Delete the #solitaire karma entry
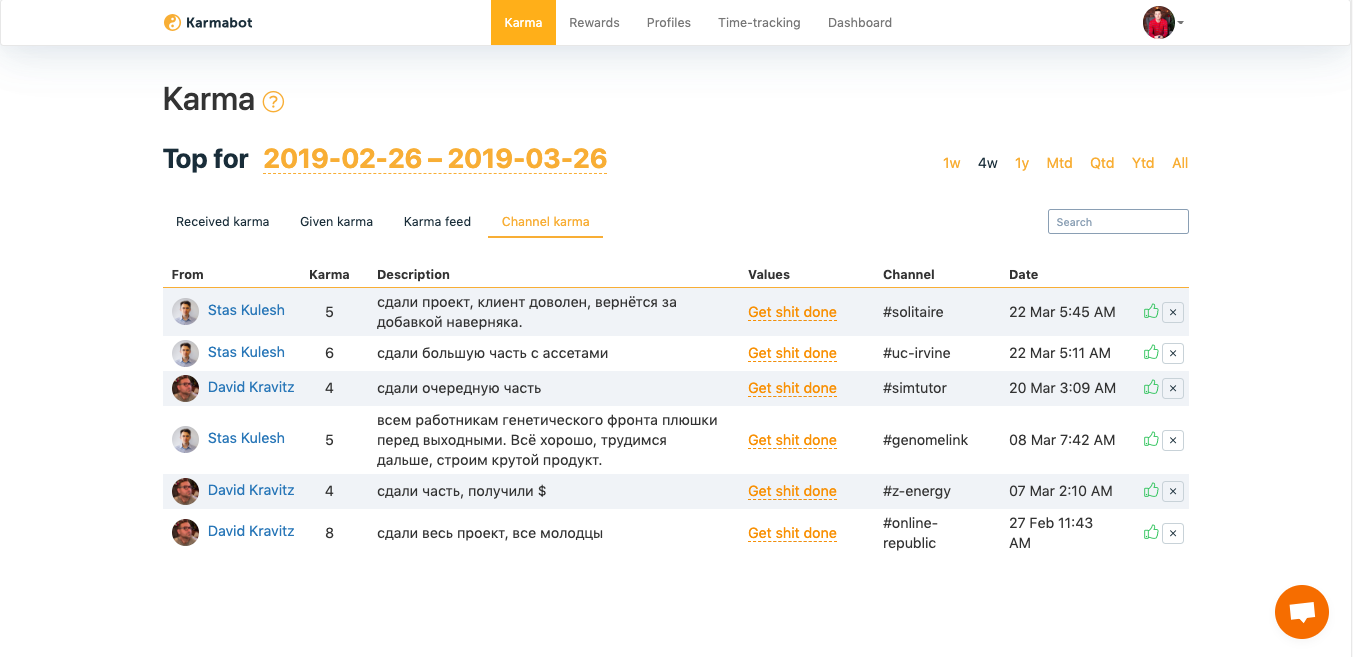This screenshot has height=657, width=1353. point(1173,312)
